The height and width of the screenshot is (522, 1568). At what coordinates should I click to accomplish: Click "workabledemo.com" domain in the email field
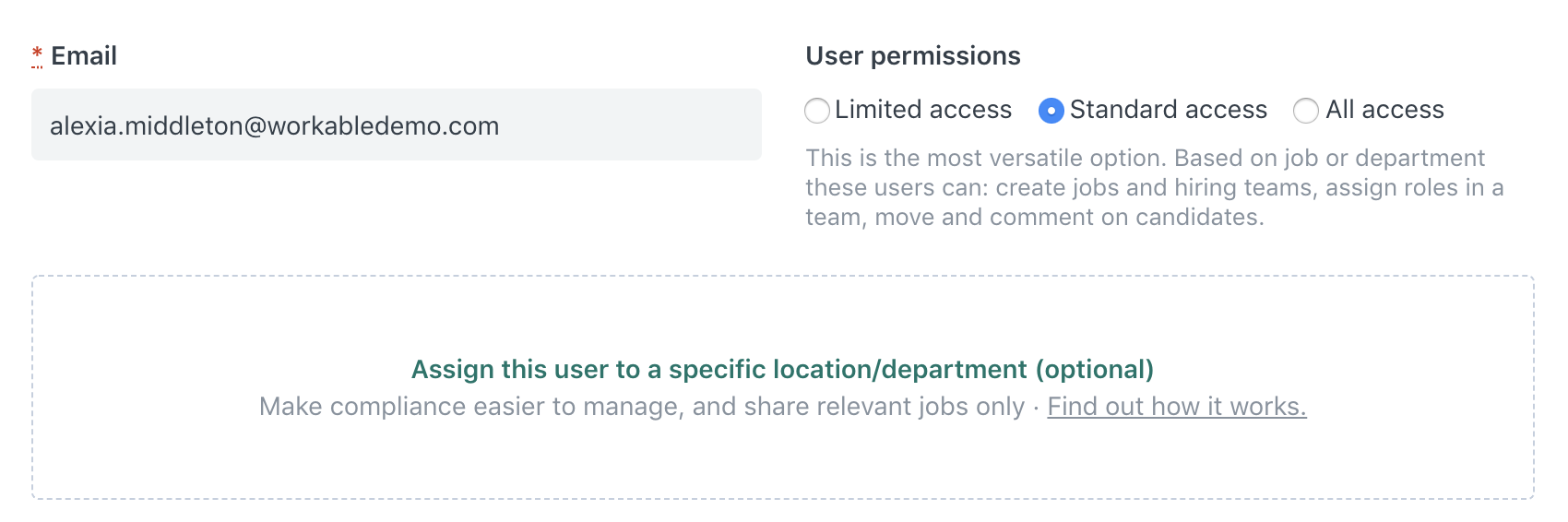(x=384, y=126)
